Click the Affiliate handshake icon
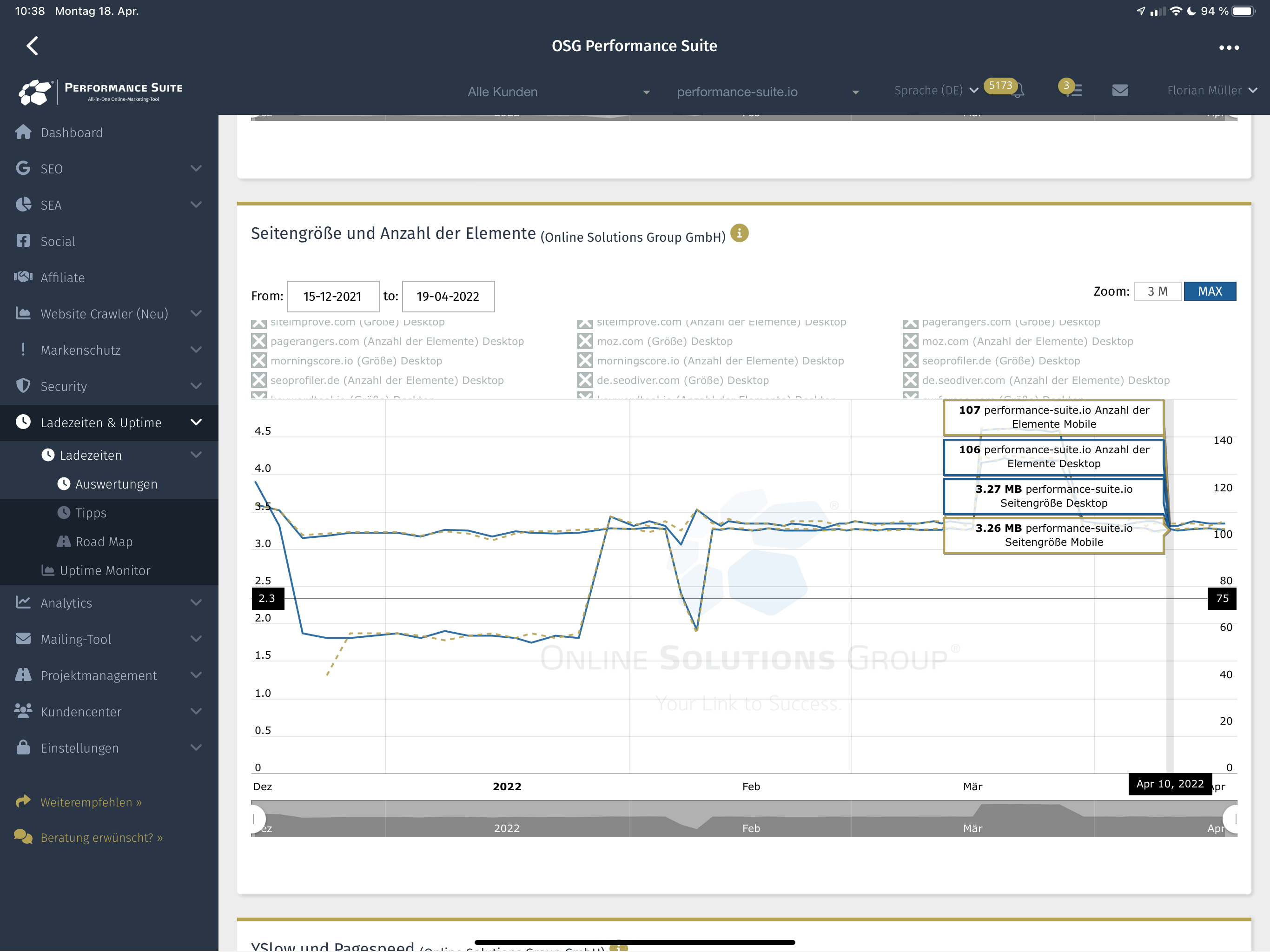Image resolution: width=1270 pixels, height=952 pixels. click(x=23, y=277)
